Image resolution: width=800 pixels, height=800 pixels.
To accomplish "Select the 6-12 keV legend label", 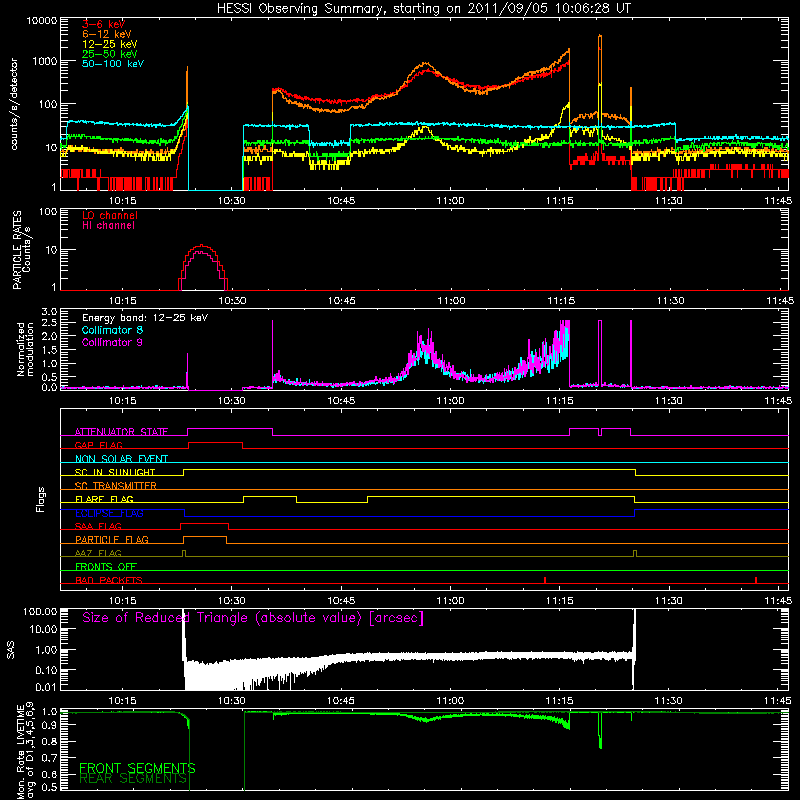I will coord(107,34).
